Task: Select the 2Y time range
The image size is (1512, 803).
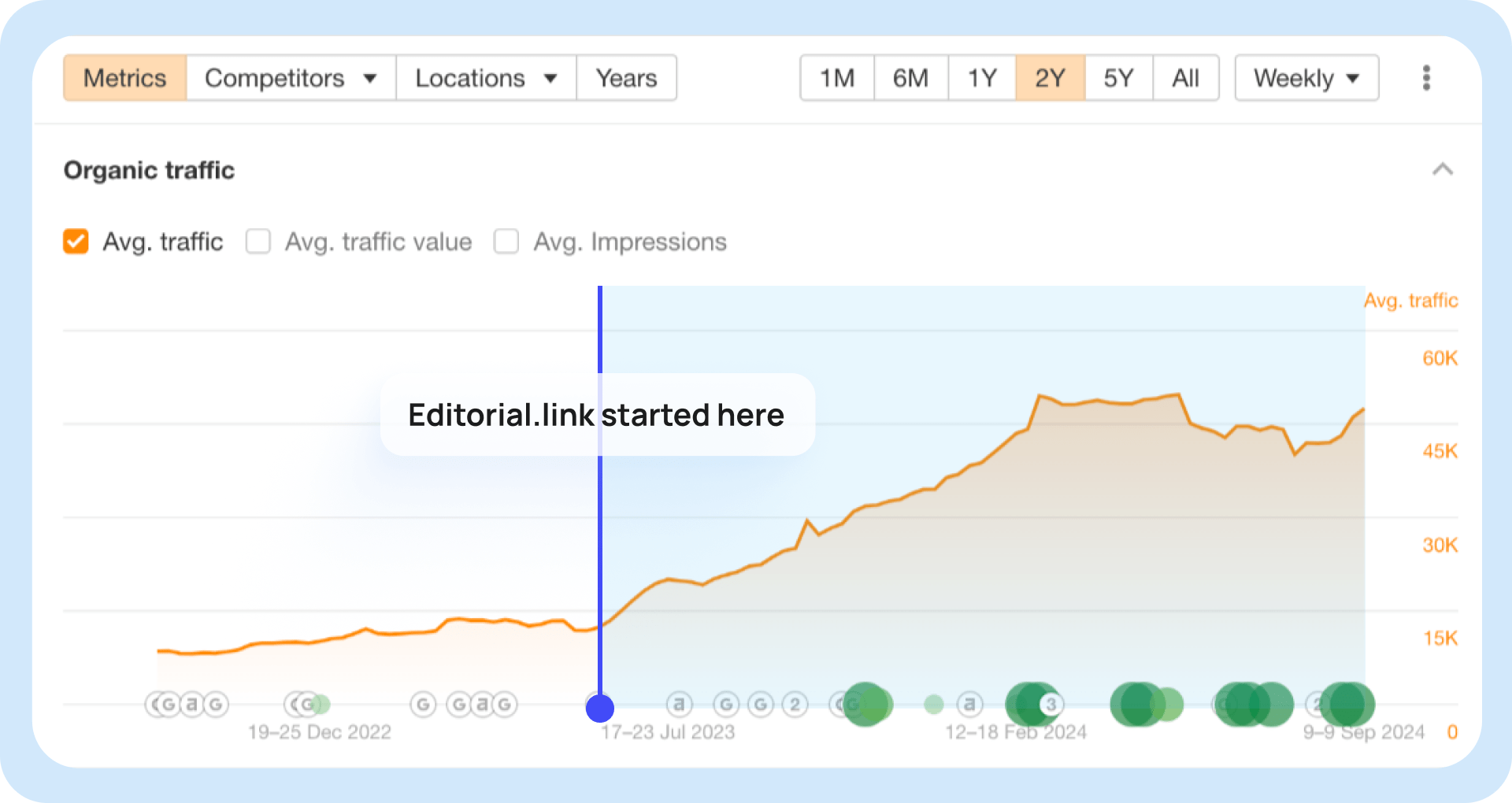Action: (1051, 78)
